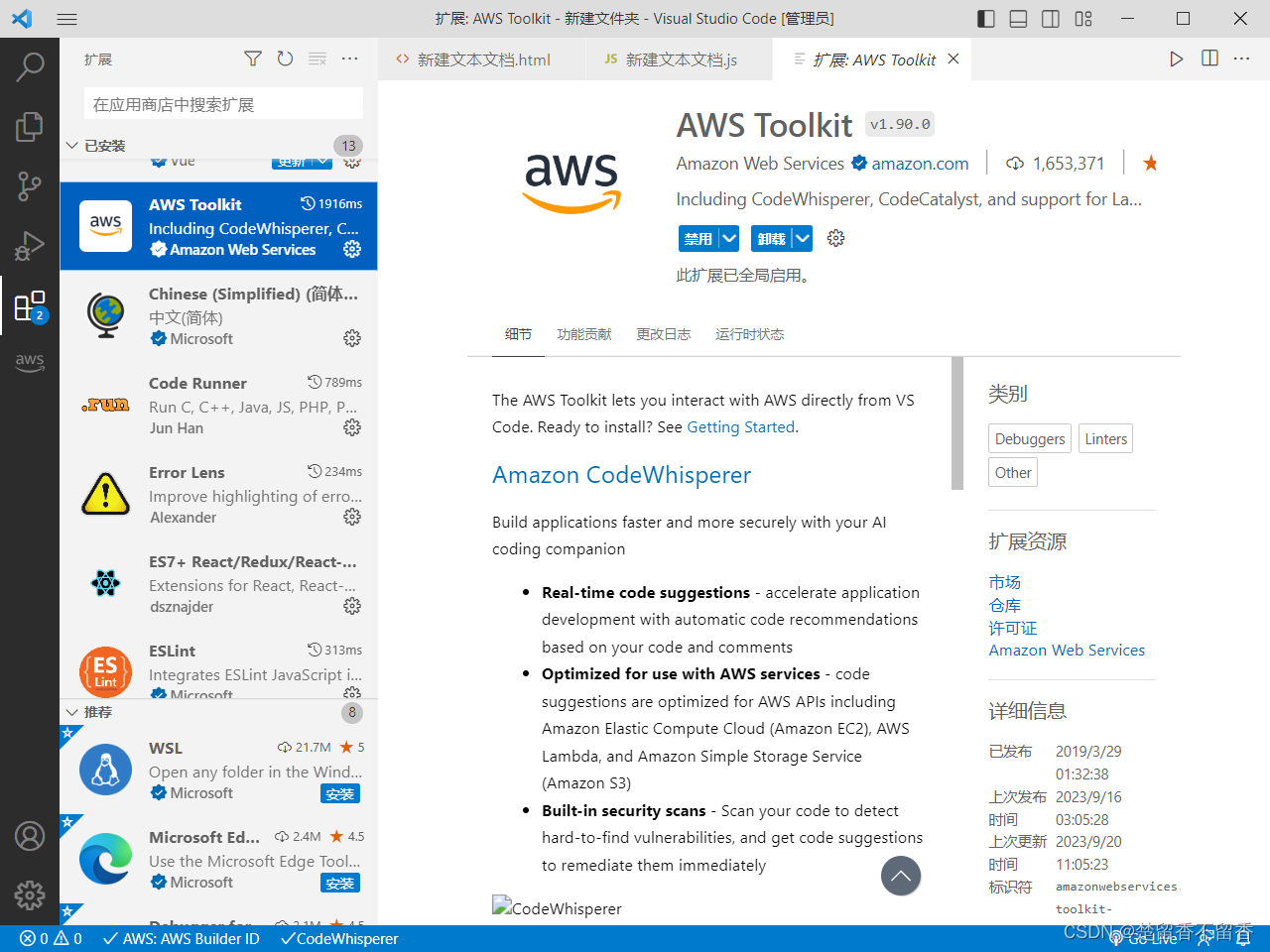1270x952 pixels.
Task: Split the editor to the right
Action: pyautogui.click(x=1209, y=59)
